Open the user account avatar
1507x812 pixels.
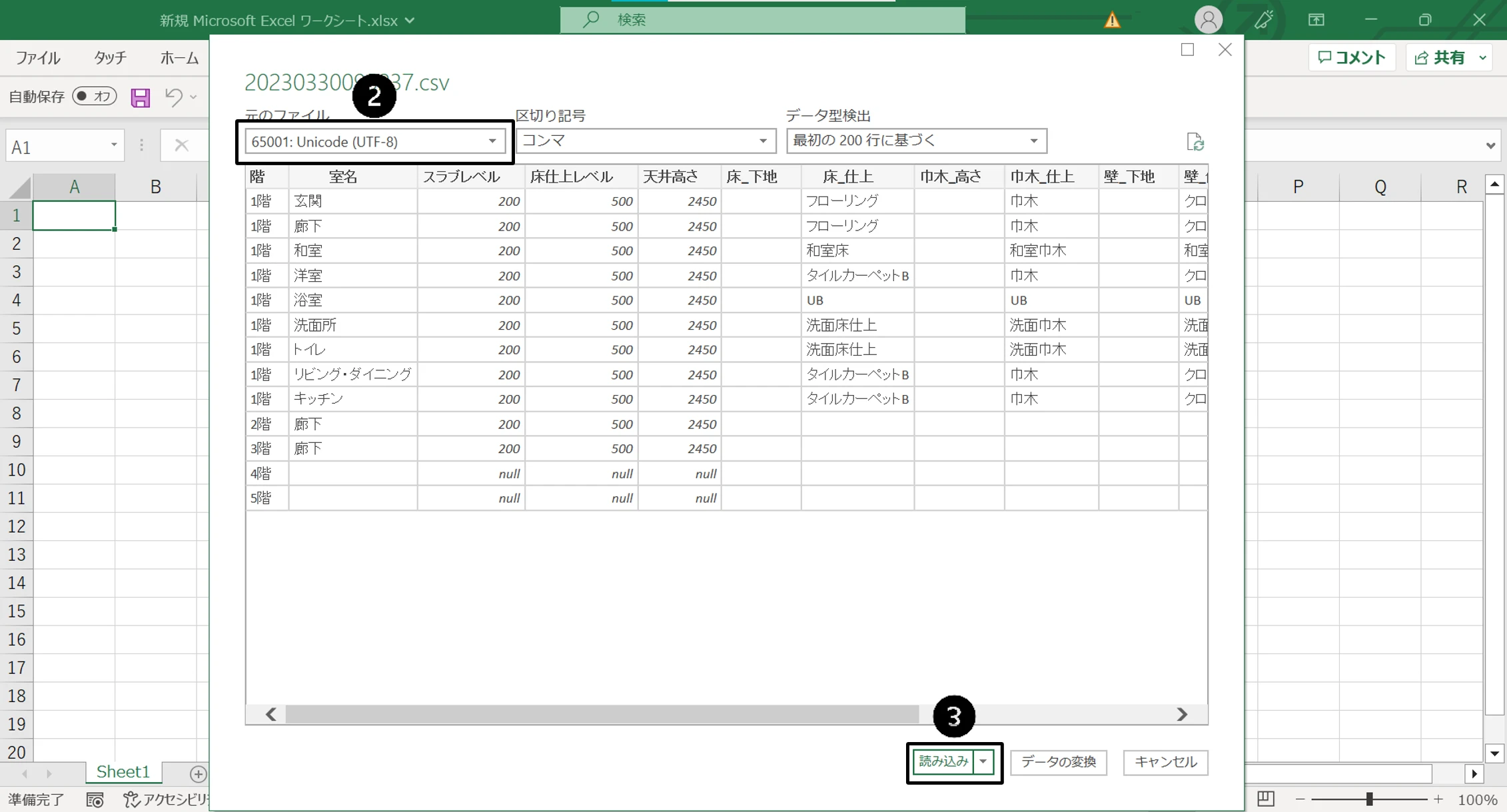[x=1208, y=19]
